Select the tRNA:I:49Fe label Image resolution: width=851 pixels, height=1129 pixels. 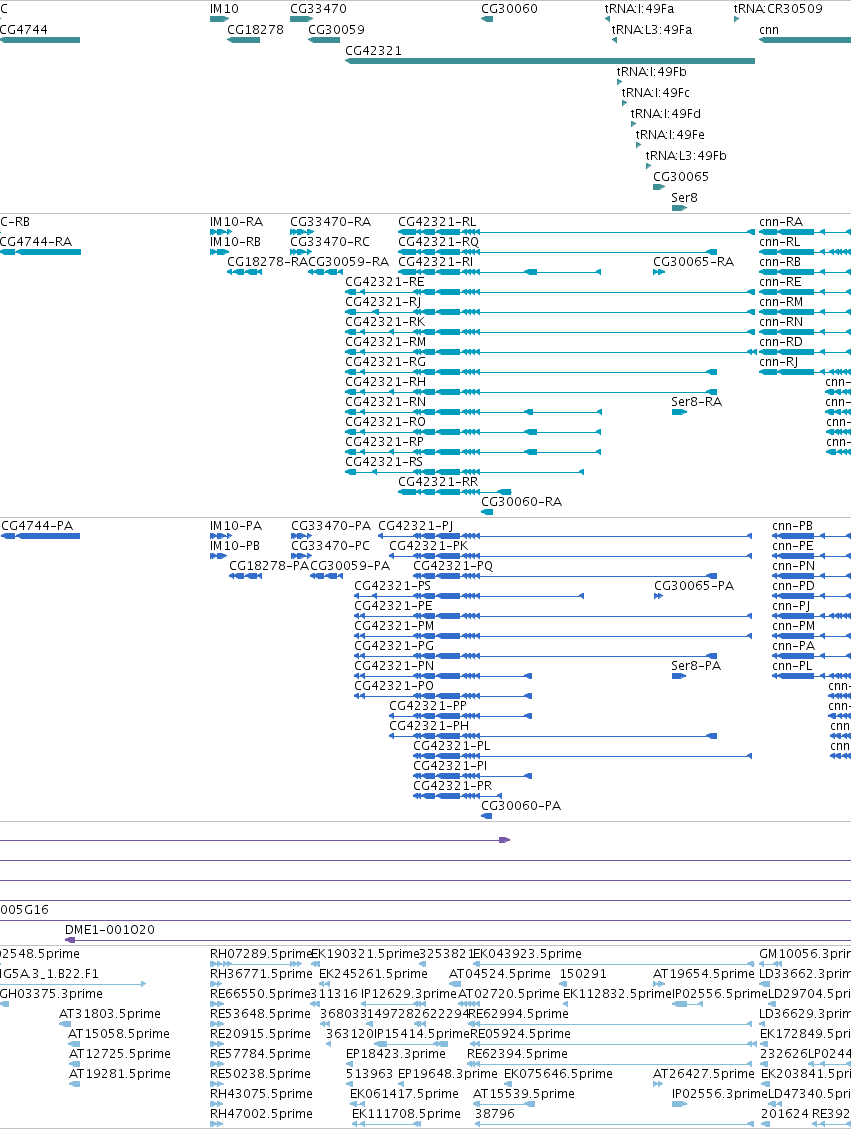point(670,134)
